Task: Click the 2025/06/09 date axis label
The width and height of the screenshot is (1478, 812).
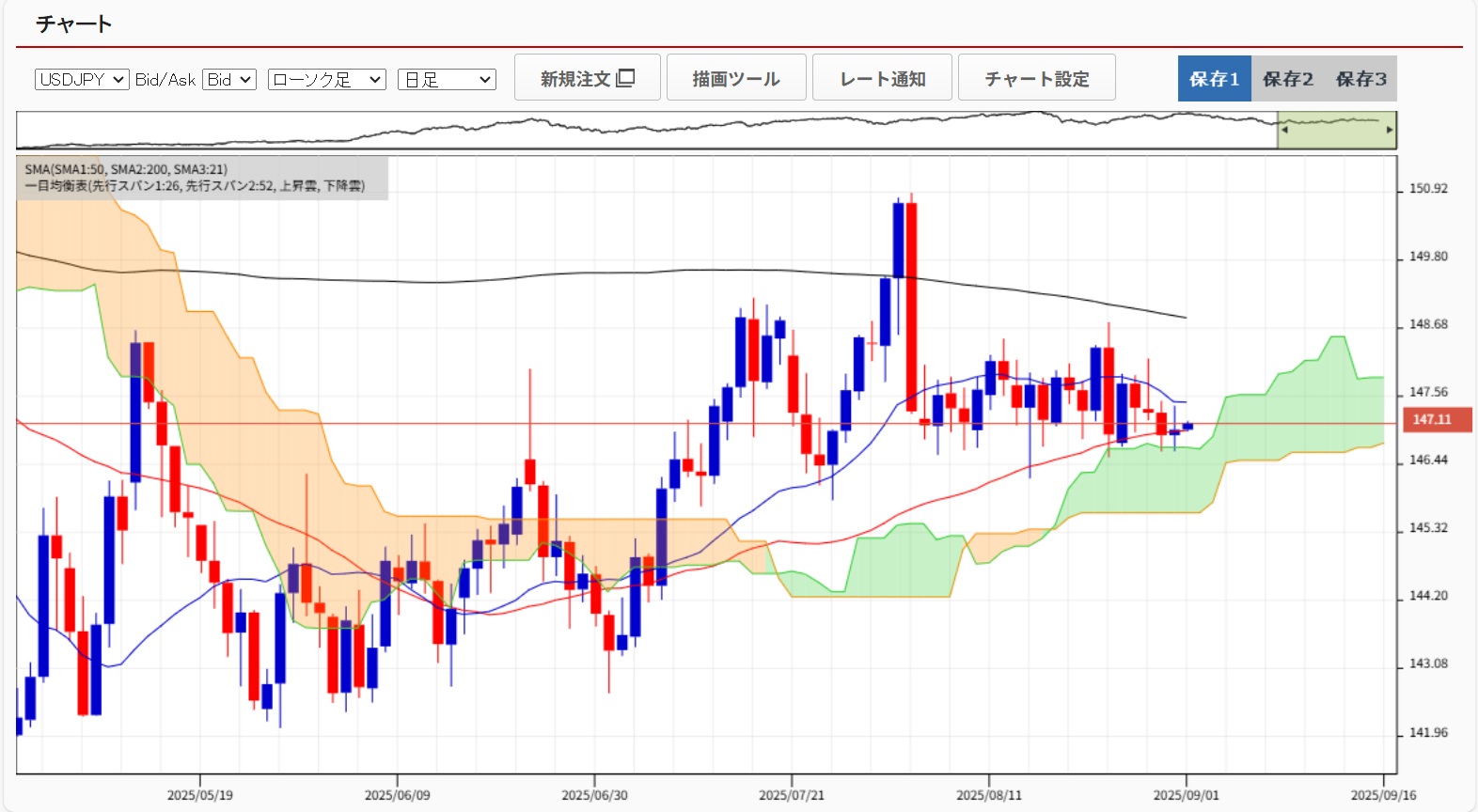Action: pos(397,795)
